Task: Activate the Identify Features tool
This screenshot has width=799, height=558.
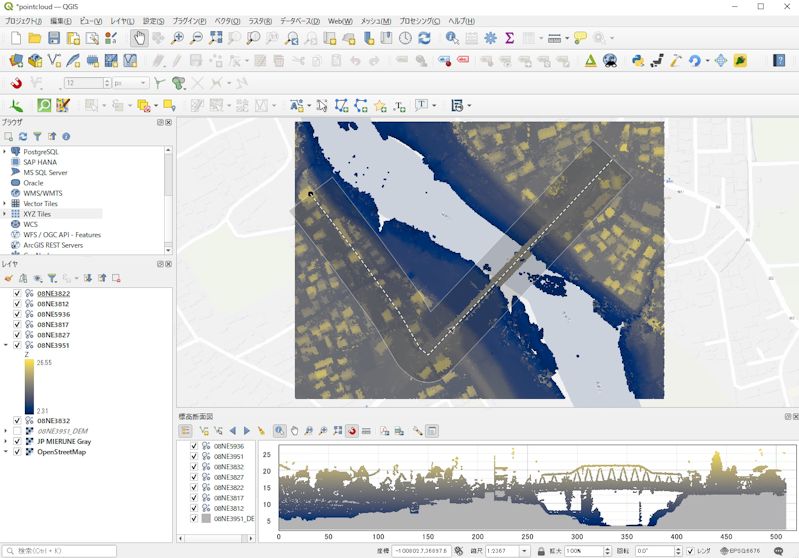Action: pos(452,38)
